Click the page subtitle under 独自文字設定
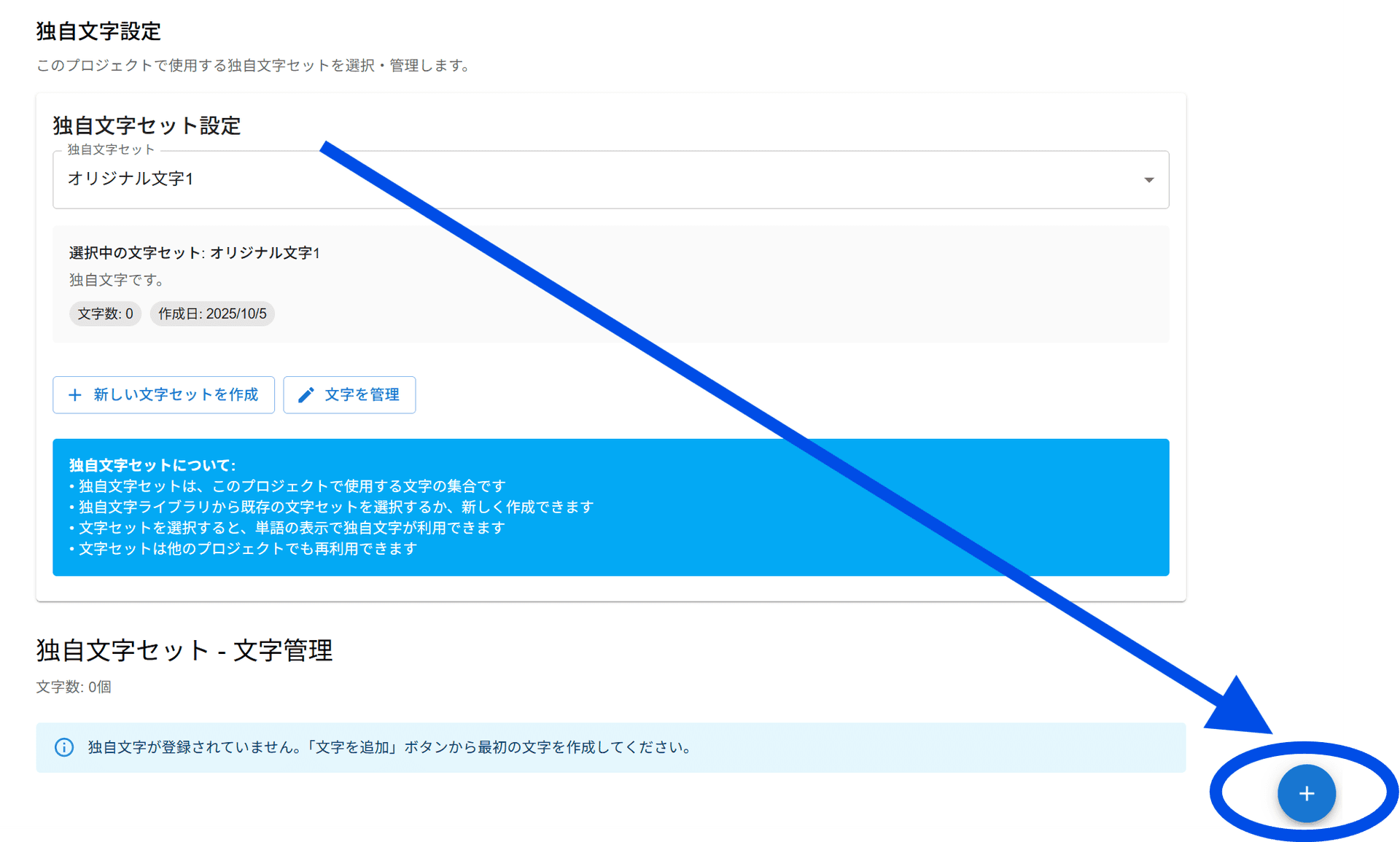1400x842 pixels. coord(253,66)
